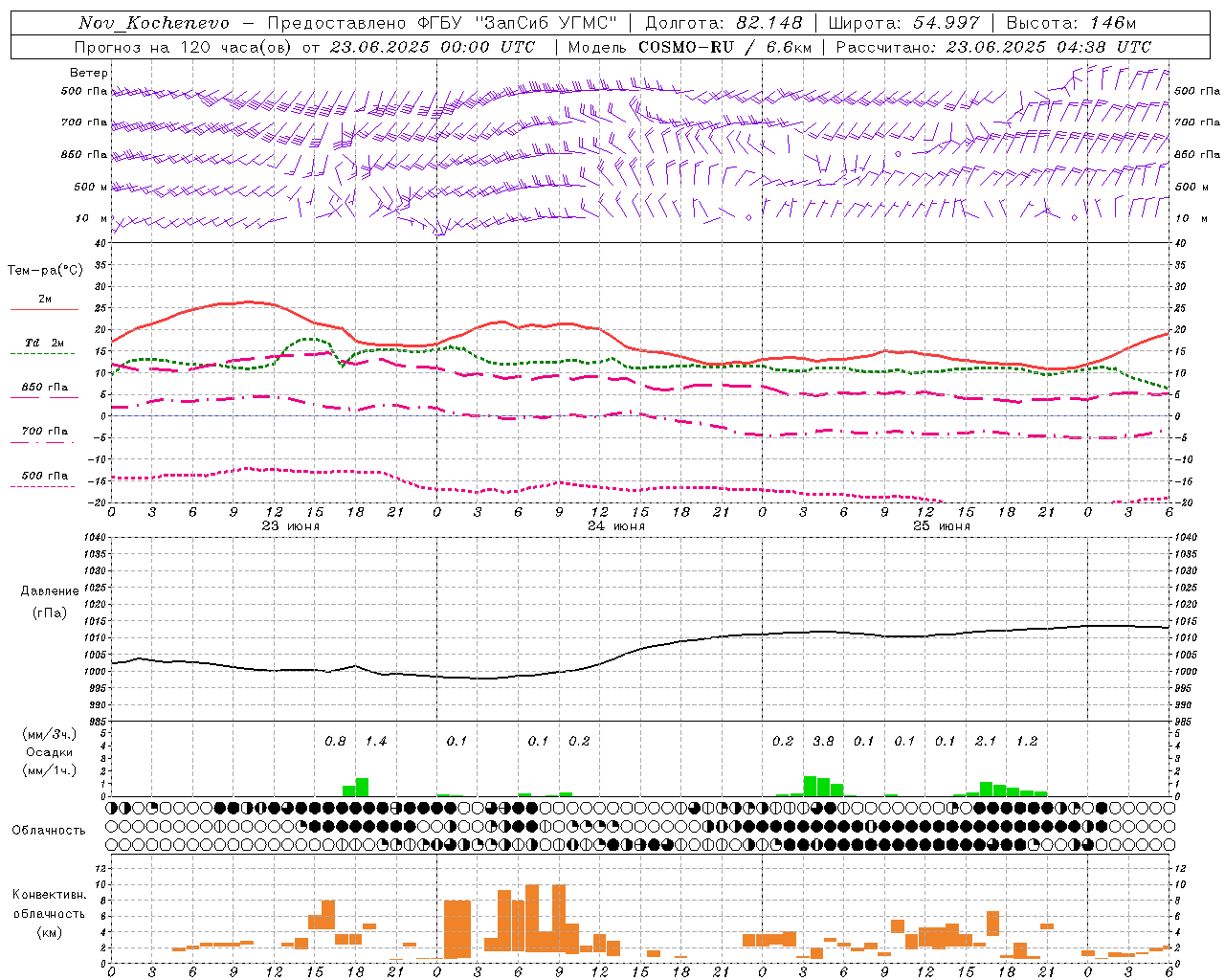
Task: Click the Тем-ра(°C) axis title
Action: [45, 271]
